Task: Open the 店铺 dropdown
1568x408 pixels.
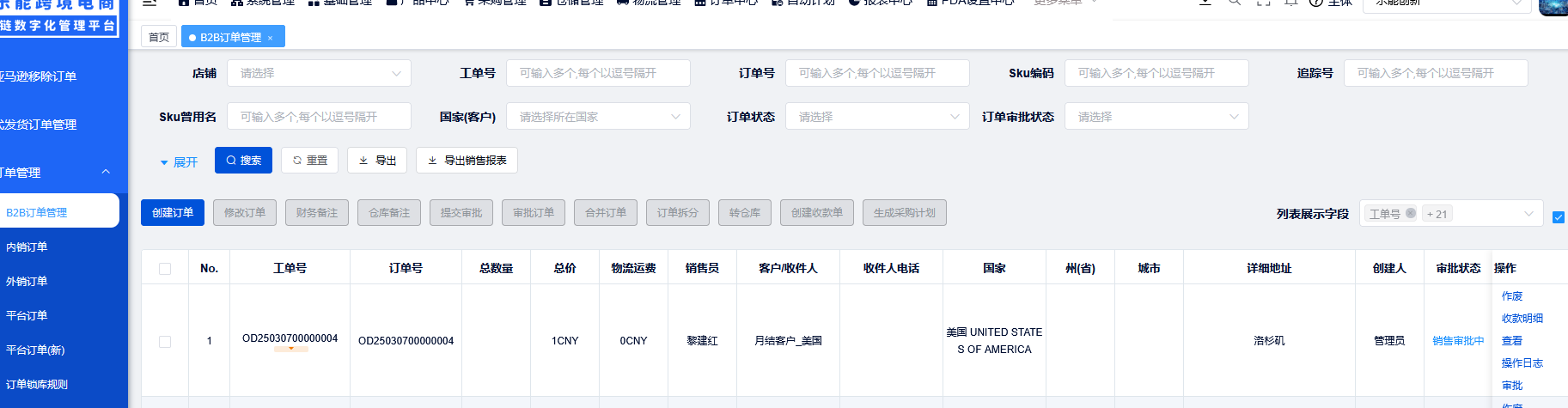Action: pos(319,74)
